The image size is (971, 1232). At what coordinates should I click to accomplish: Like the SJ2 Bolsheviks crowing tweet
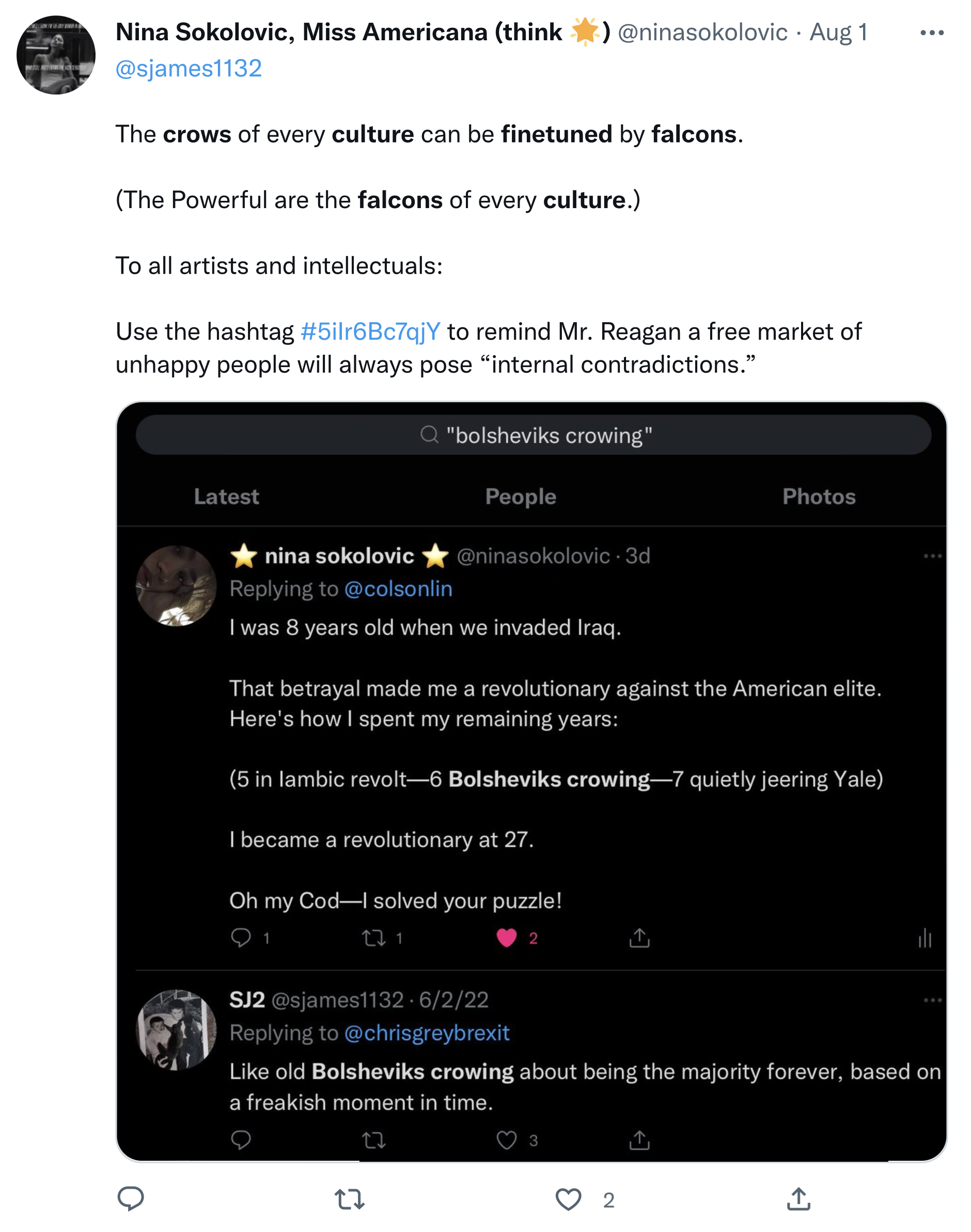[x=506, y=1140]
